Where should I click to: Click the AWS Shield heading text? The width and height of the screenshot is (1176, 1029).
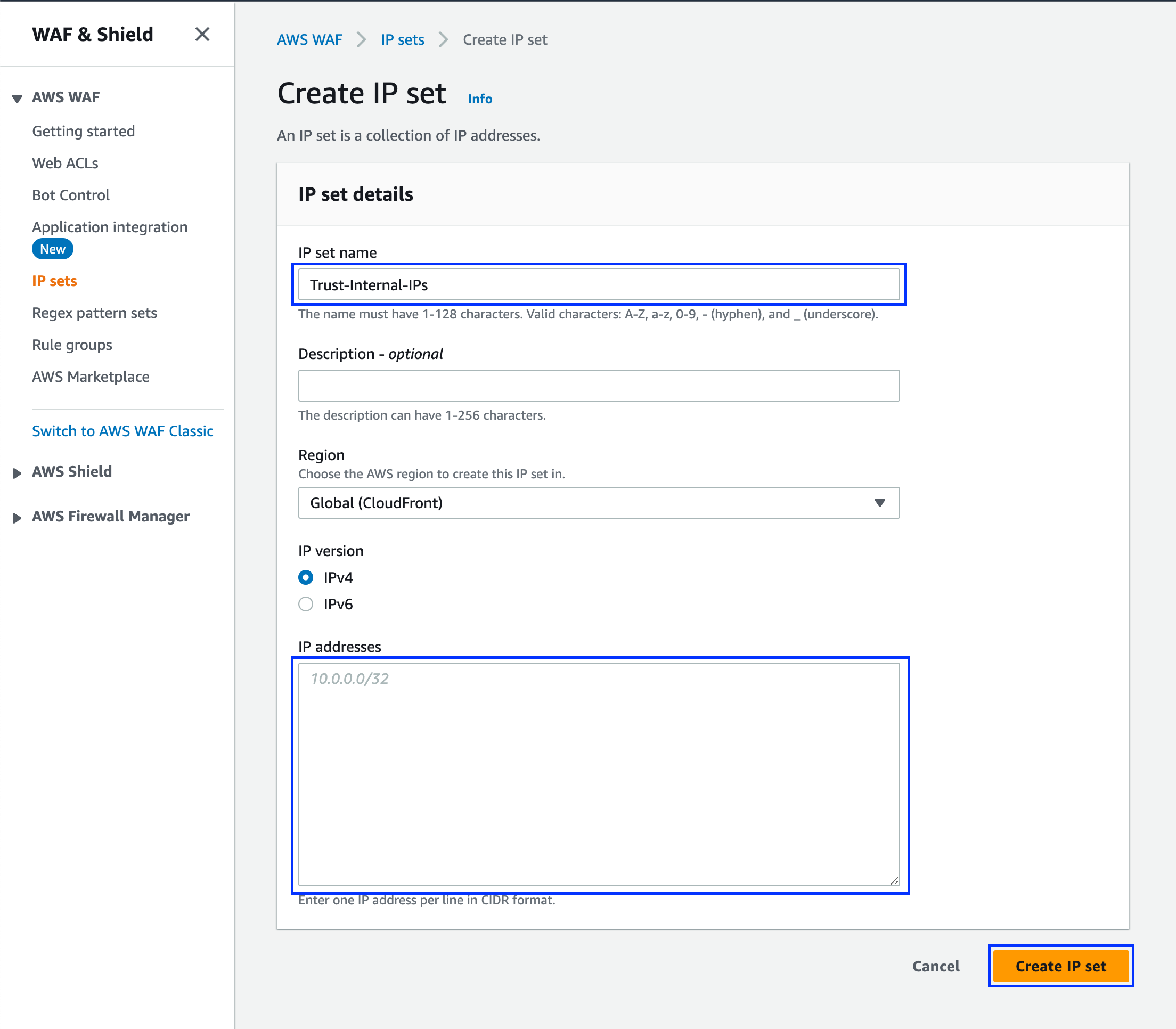pos(72,471)
